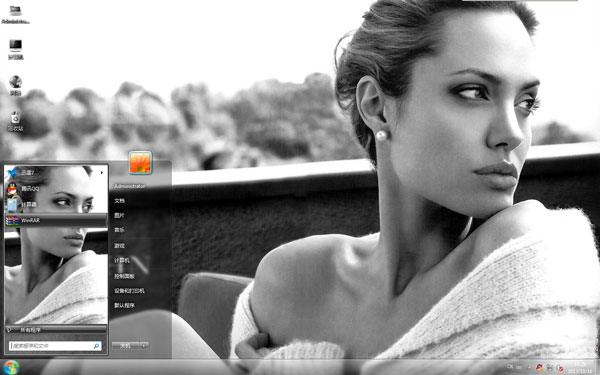Click the QQ tray icon

tap(540, 367)
